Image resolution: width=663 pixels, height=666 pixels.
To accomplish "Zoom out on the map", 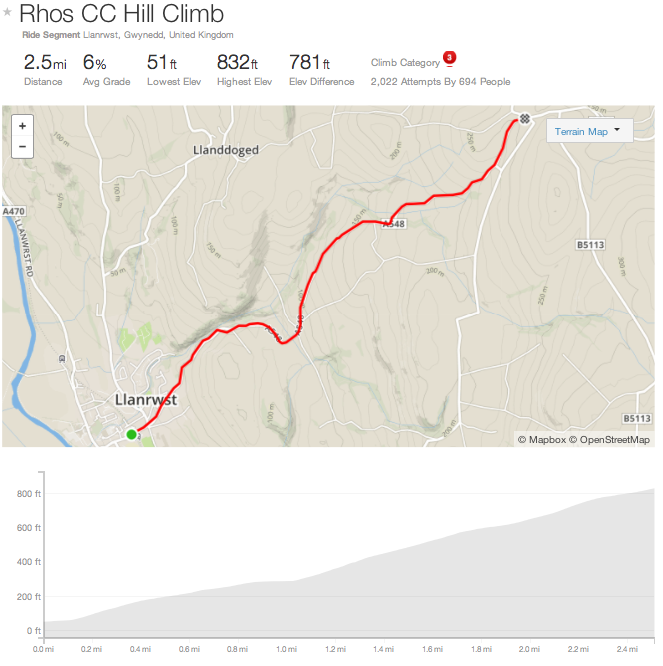I will click(x=22, y=147).
